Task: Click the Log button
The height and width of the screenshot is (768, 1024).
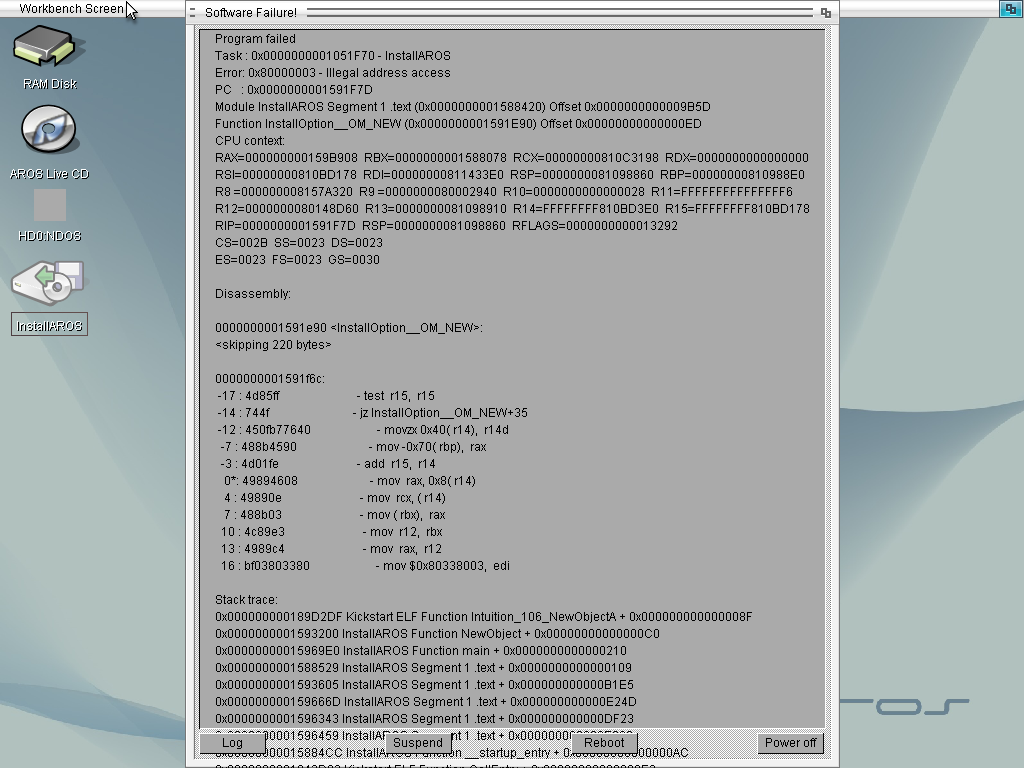Action: point(232,743)
